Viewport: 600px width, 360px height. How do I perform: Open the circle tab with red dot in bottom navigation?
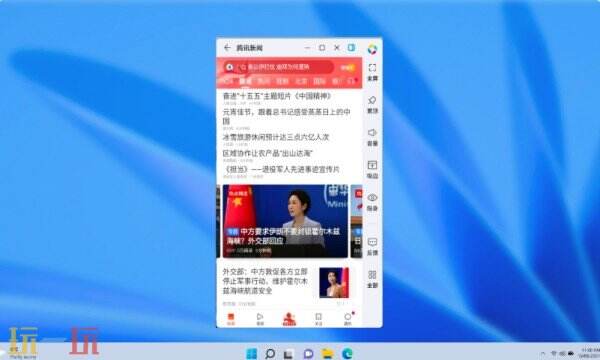click(x=348, y=319)
